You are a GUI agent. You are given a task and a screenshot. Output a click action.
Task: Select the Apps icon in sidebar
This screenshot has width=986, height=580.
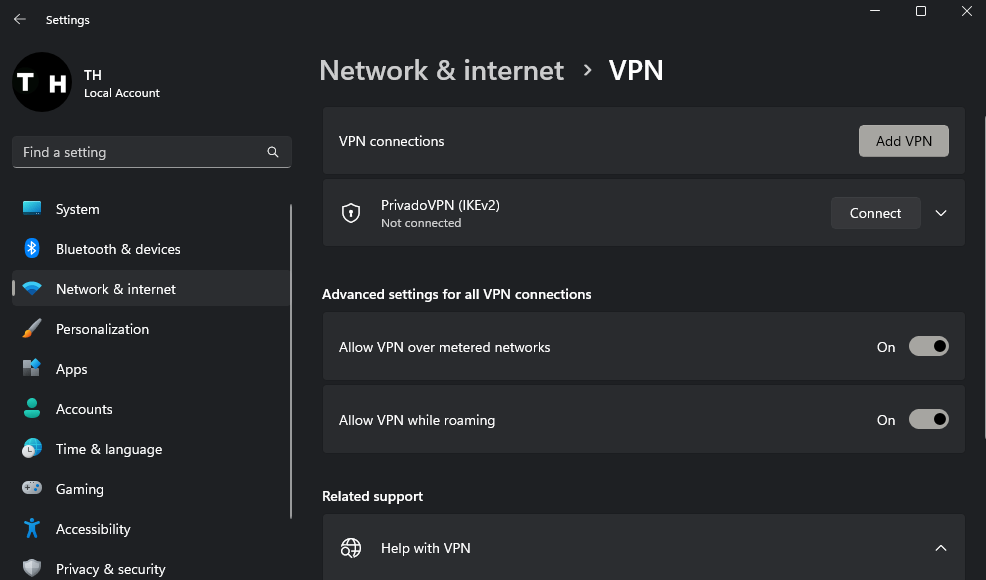(32, 369)
